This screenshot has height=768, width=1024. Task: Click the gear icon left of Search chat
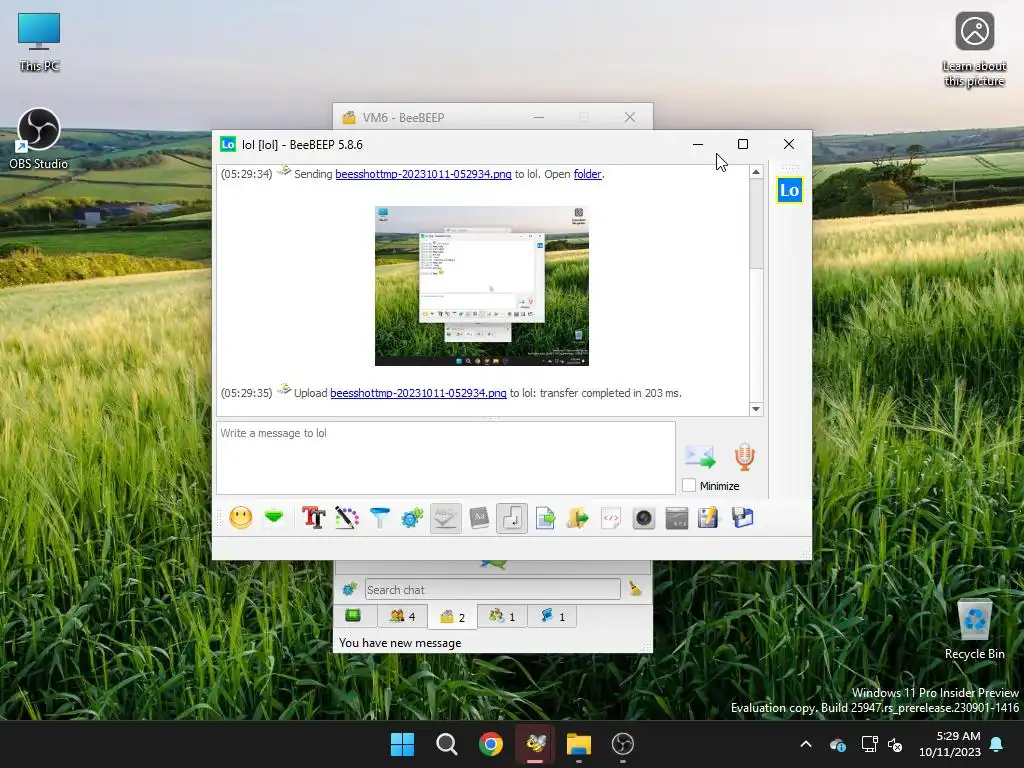click(x=349, y=589)
